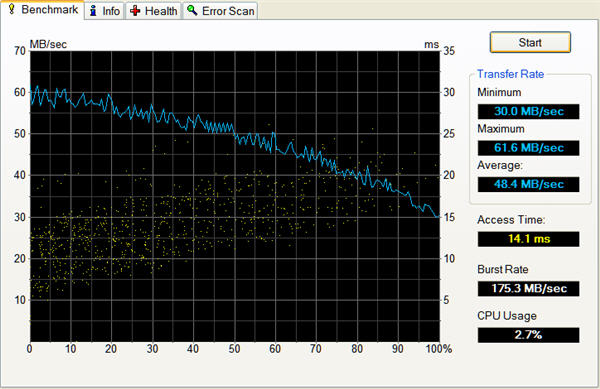Screen dimensions: 600x389
Task: Click the CPU Usage 2.7% readout
Action: (x=528, y=335)
